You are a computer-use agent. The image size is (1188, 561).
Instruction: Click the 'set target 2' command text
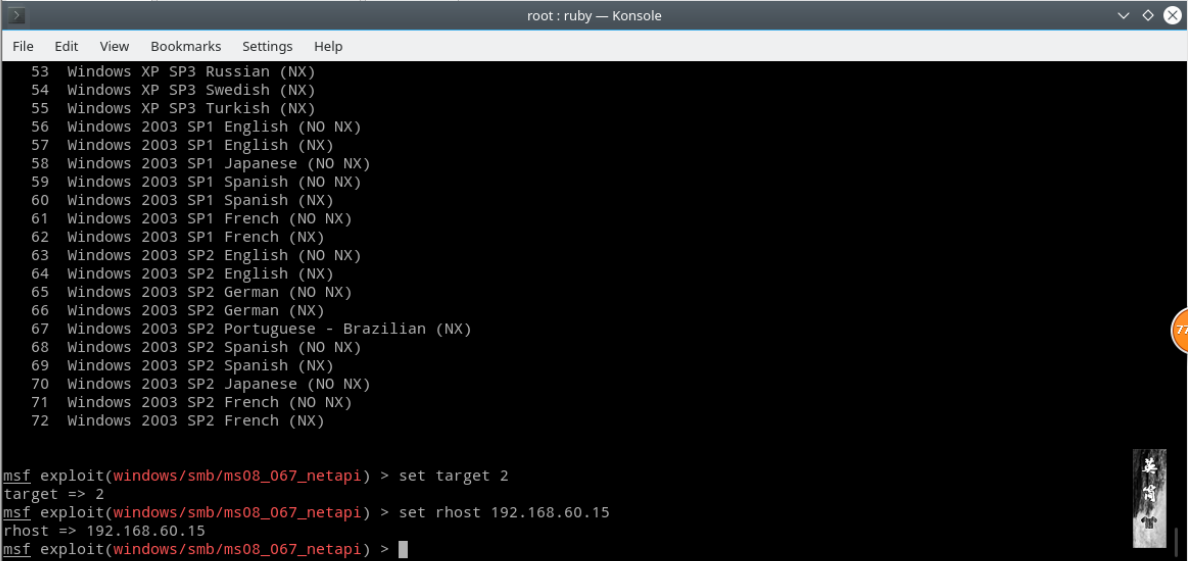pyautogui.click(x=453, y=476)
